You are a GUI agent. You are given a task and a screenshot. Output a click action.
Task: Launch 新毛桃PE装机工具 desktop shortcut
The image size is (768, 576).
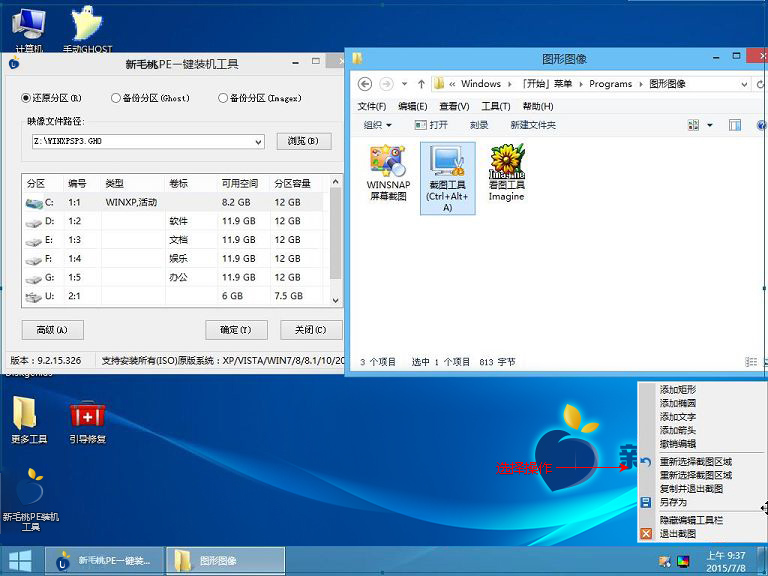tap(30, 500)
